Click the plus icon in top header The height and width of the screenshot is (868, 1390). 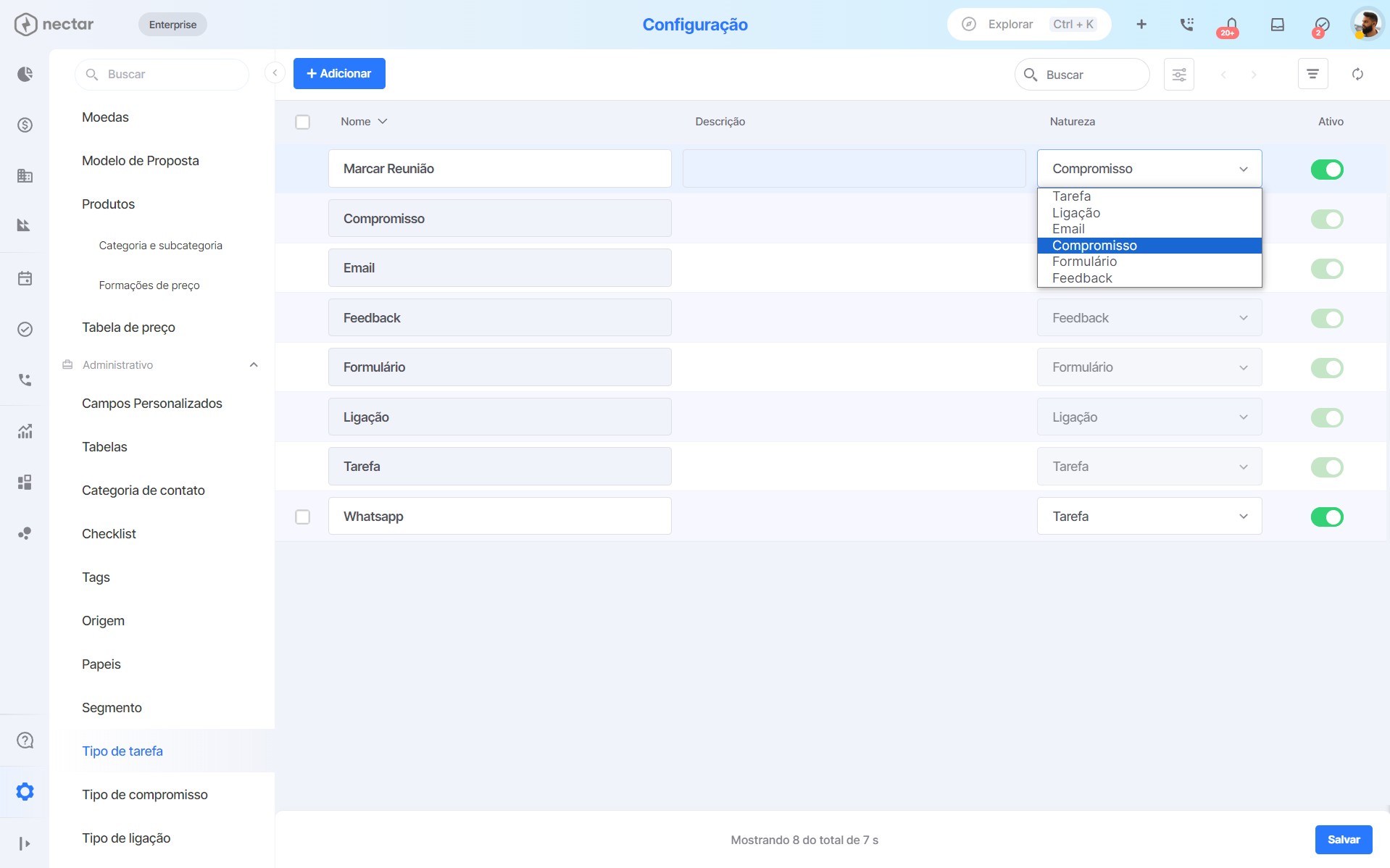(1141, 25)
